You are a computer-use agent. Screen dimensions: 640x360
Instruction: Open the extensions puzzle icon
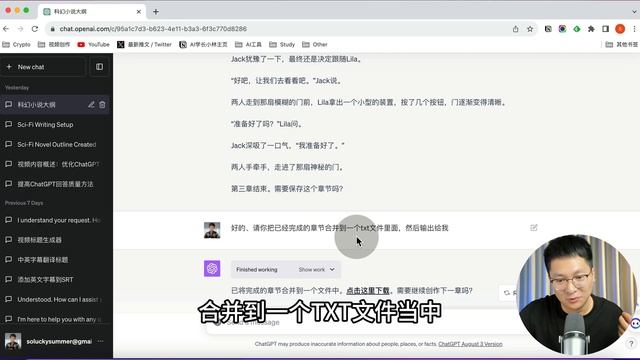click(x=591, y=29)
